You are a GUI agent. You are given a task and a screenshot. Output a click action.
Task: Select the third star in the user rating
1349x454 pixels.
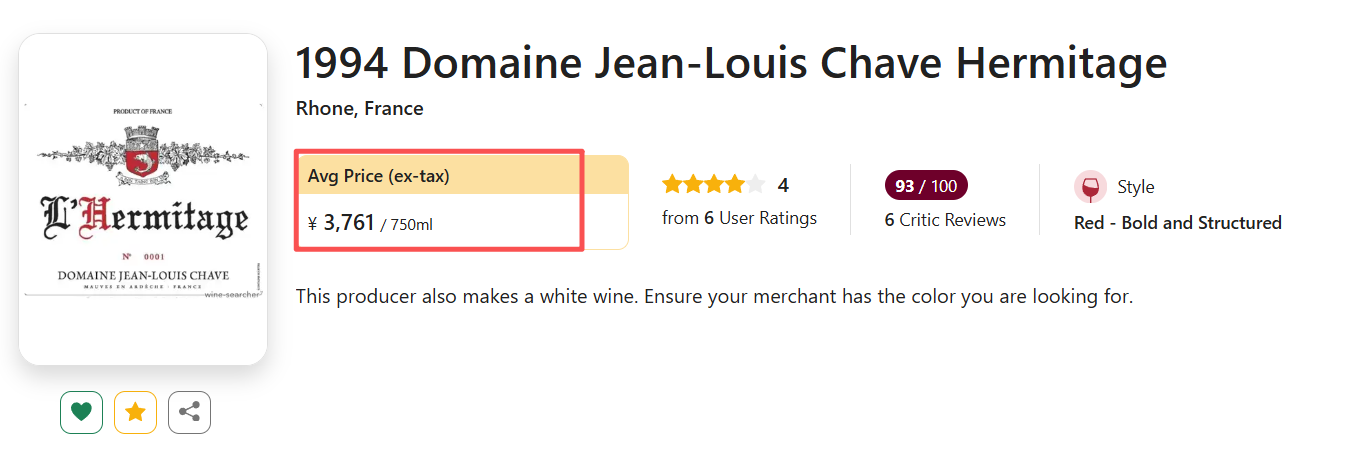coord(713,184)
